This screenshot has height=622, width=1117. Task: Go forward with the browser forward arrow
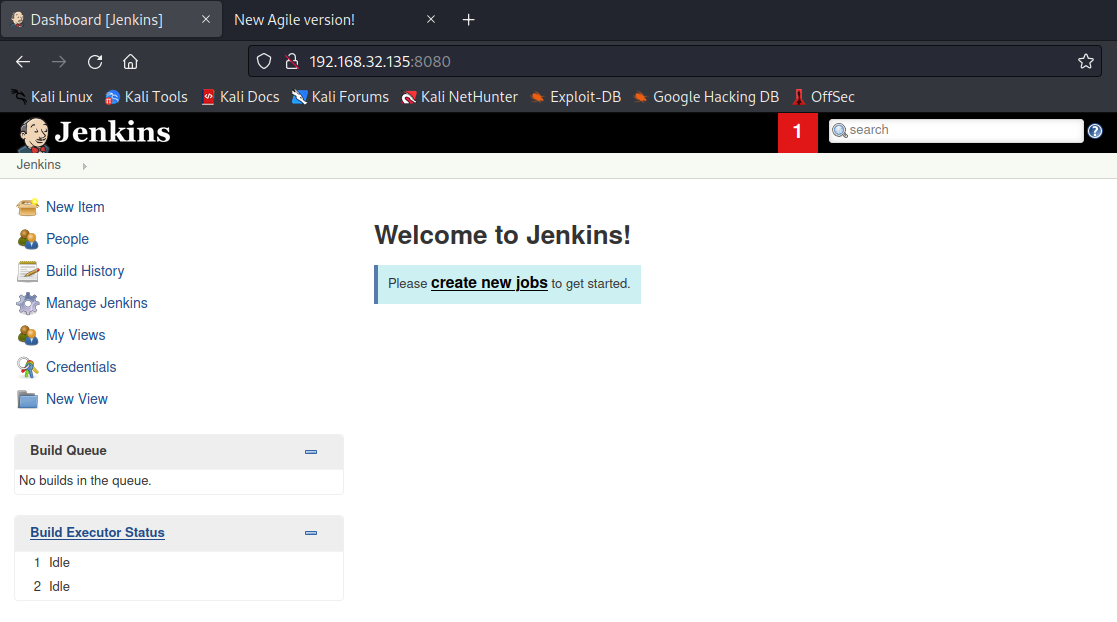[x=59, y=62]
